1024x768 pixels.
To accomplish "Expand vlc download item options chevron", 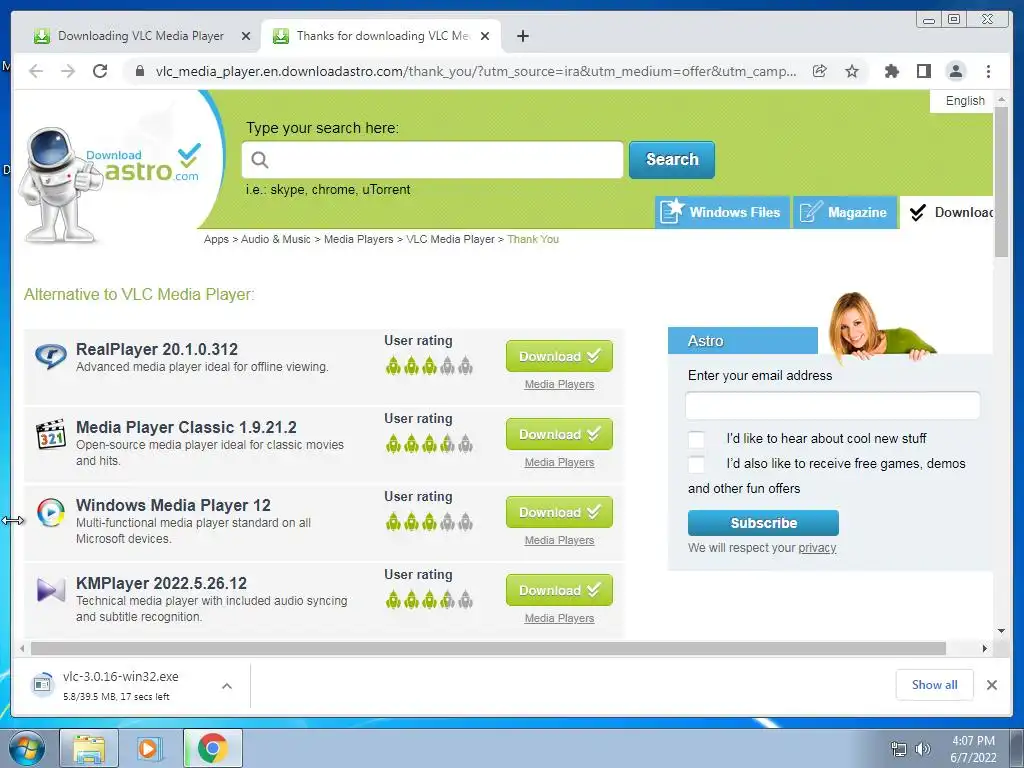I will pos(227,686).
